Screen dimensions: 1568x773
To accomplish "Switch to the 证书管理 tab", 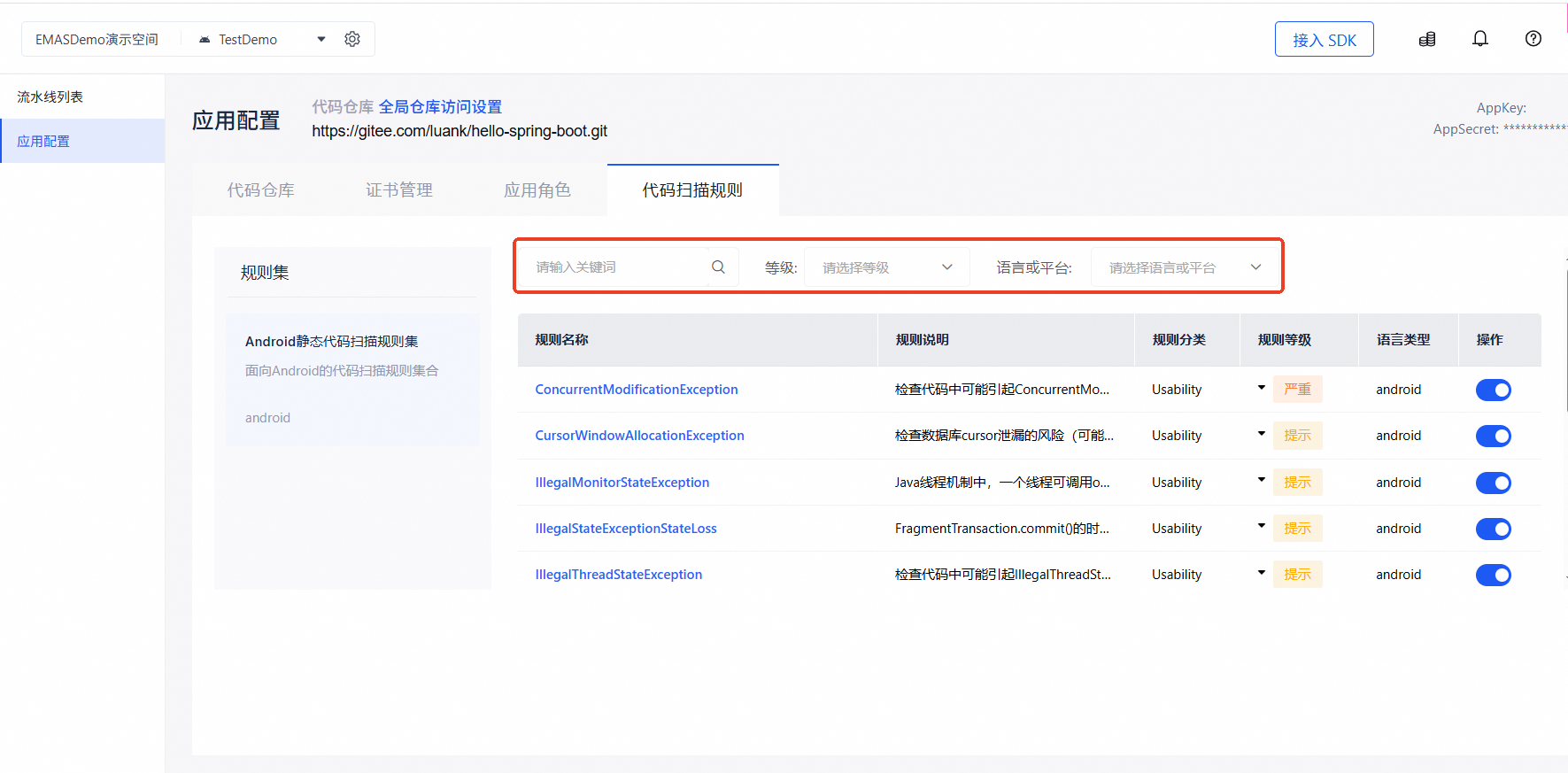I will click(399, 190).
